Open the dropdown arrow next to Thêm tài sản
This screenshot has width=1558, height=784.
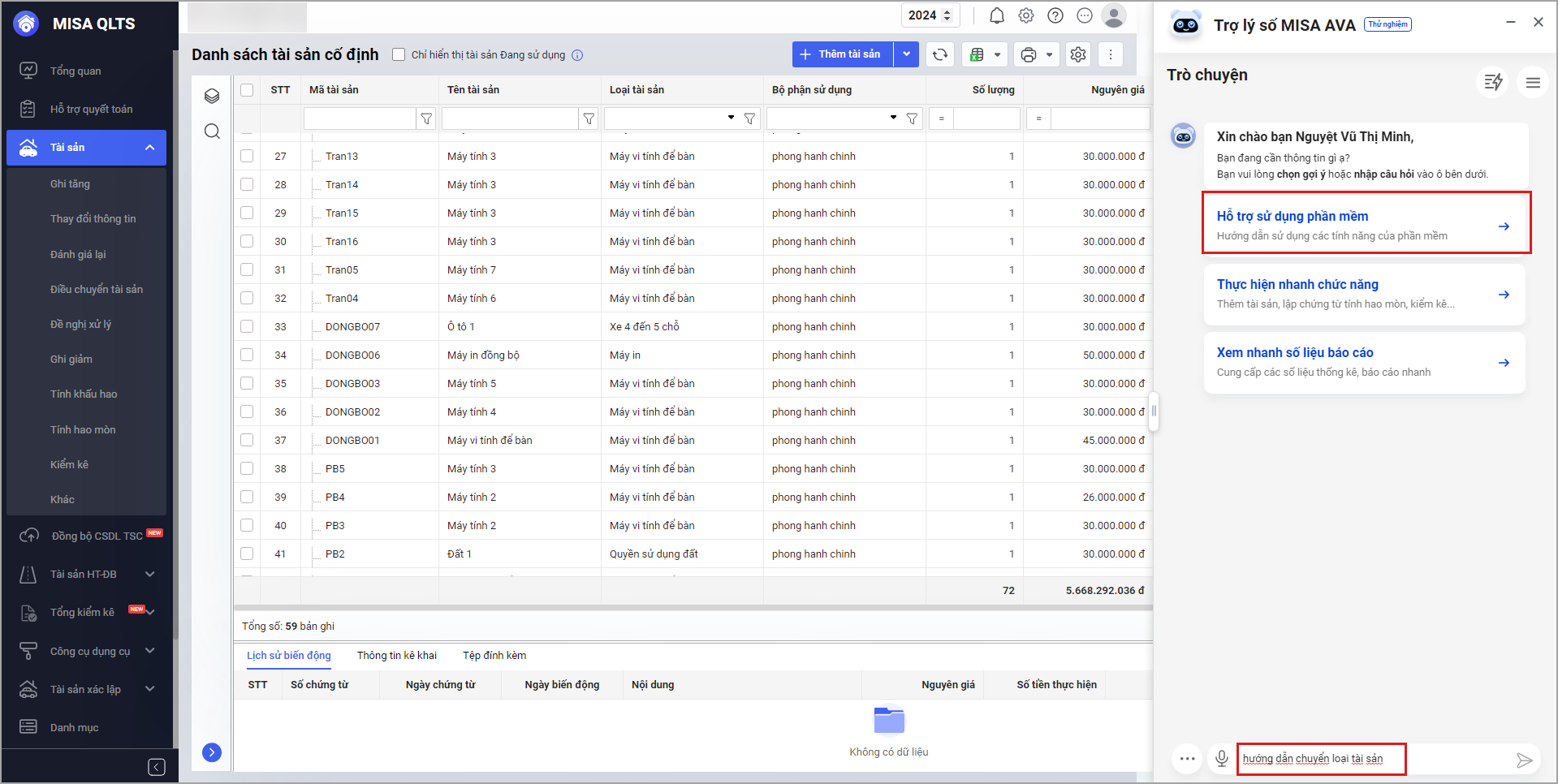[906, 54]
